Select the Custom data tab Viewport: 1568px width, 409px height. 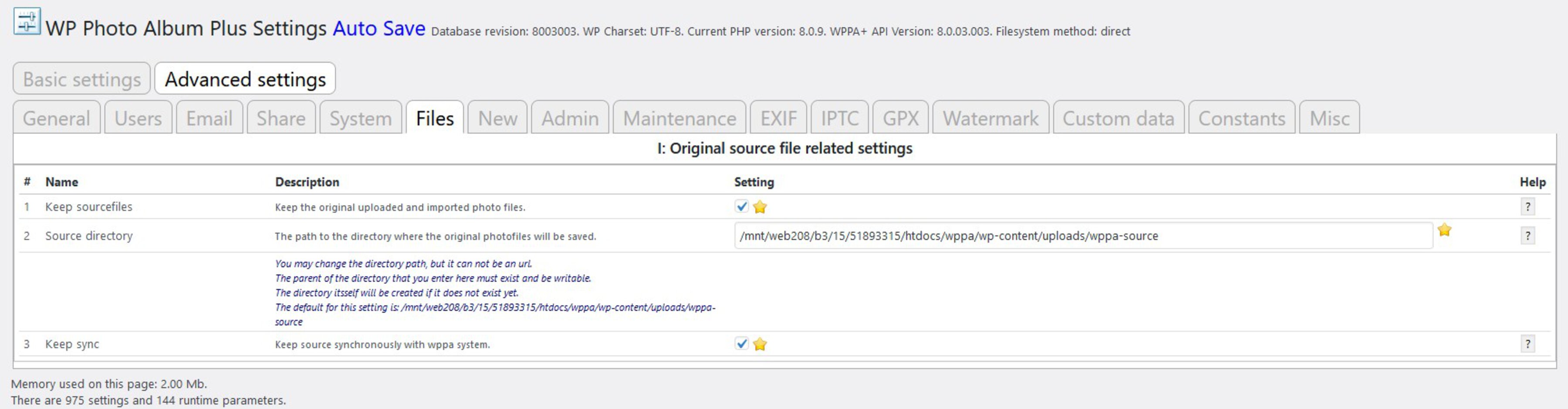[x=1118, y=118]
